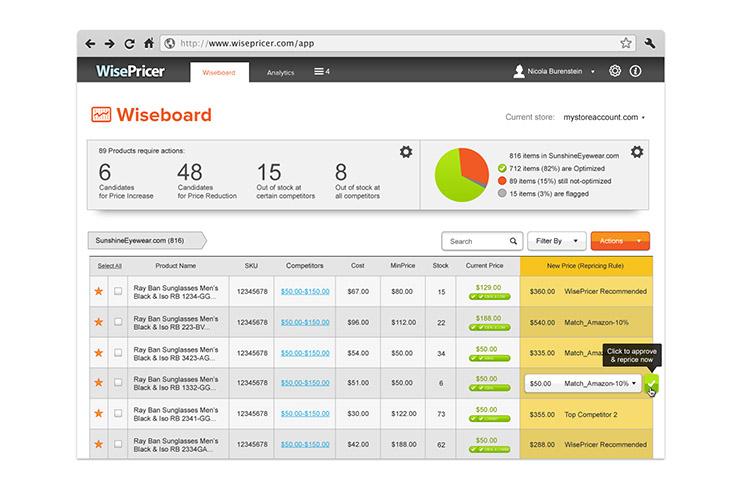Open gear for products requiring actions panel

[x=406, y=152]
